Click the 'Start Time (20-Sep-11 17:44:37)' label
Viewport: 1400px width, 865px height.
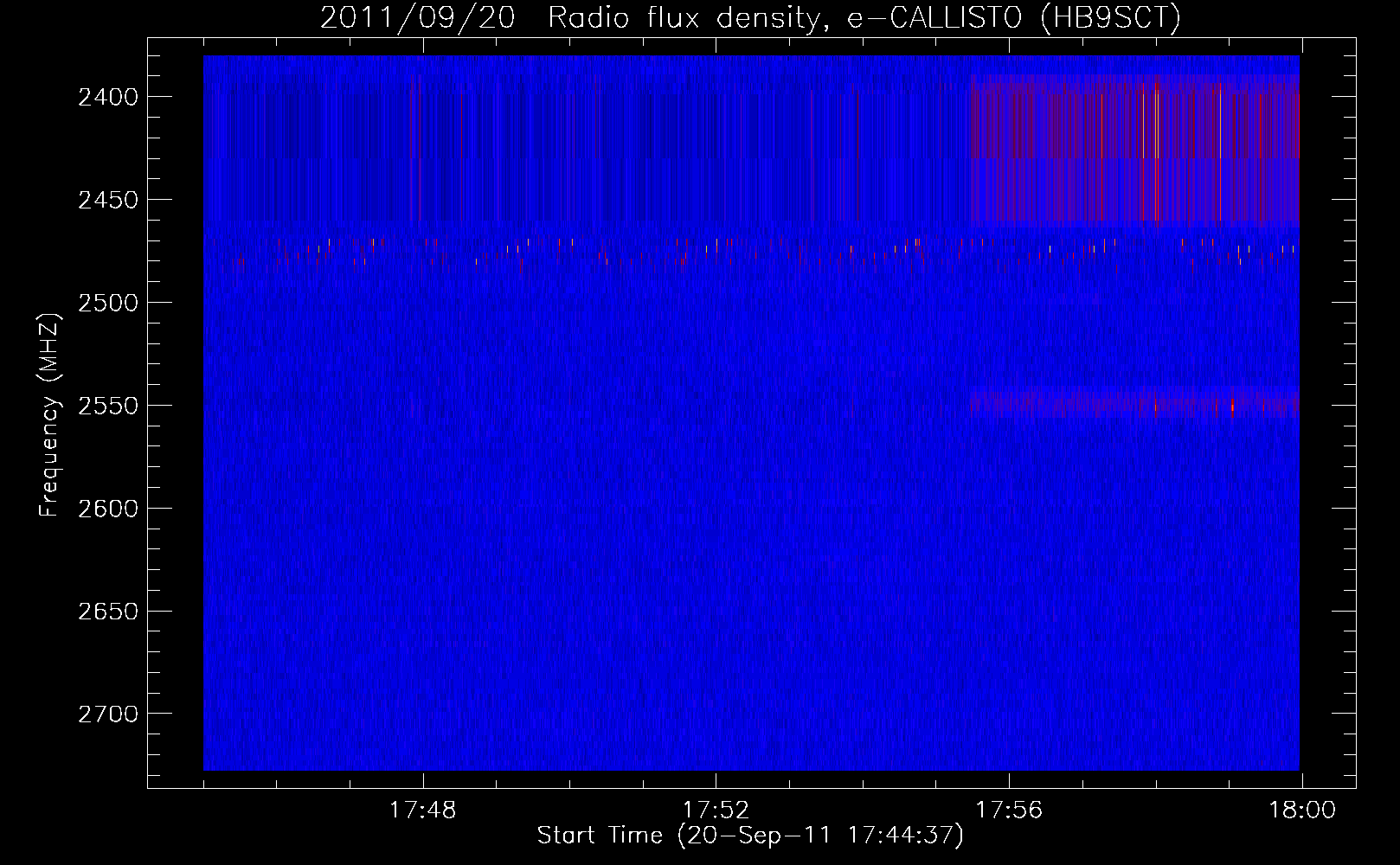(x=750, y=836)
